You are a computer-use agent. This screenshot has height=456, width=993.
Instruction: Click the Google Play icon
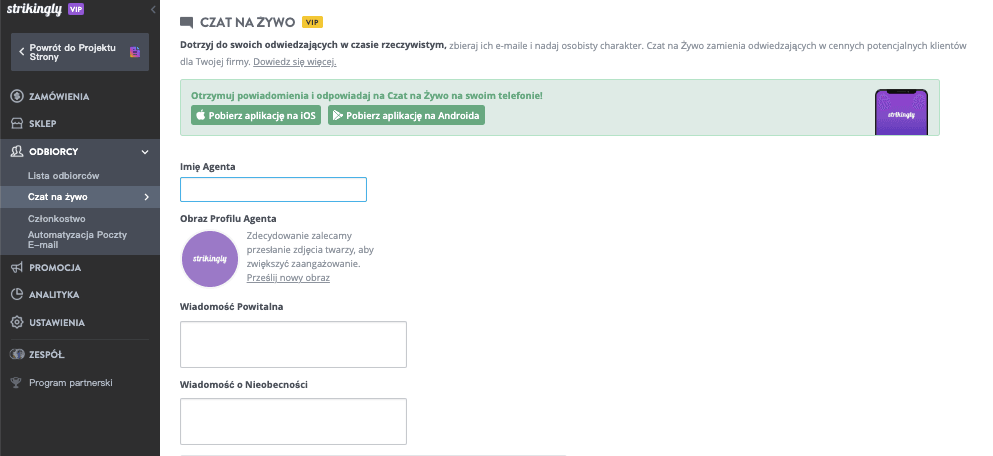(x=338, y=115)
